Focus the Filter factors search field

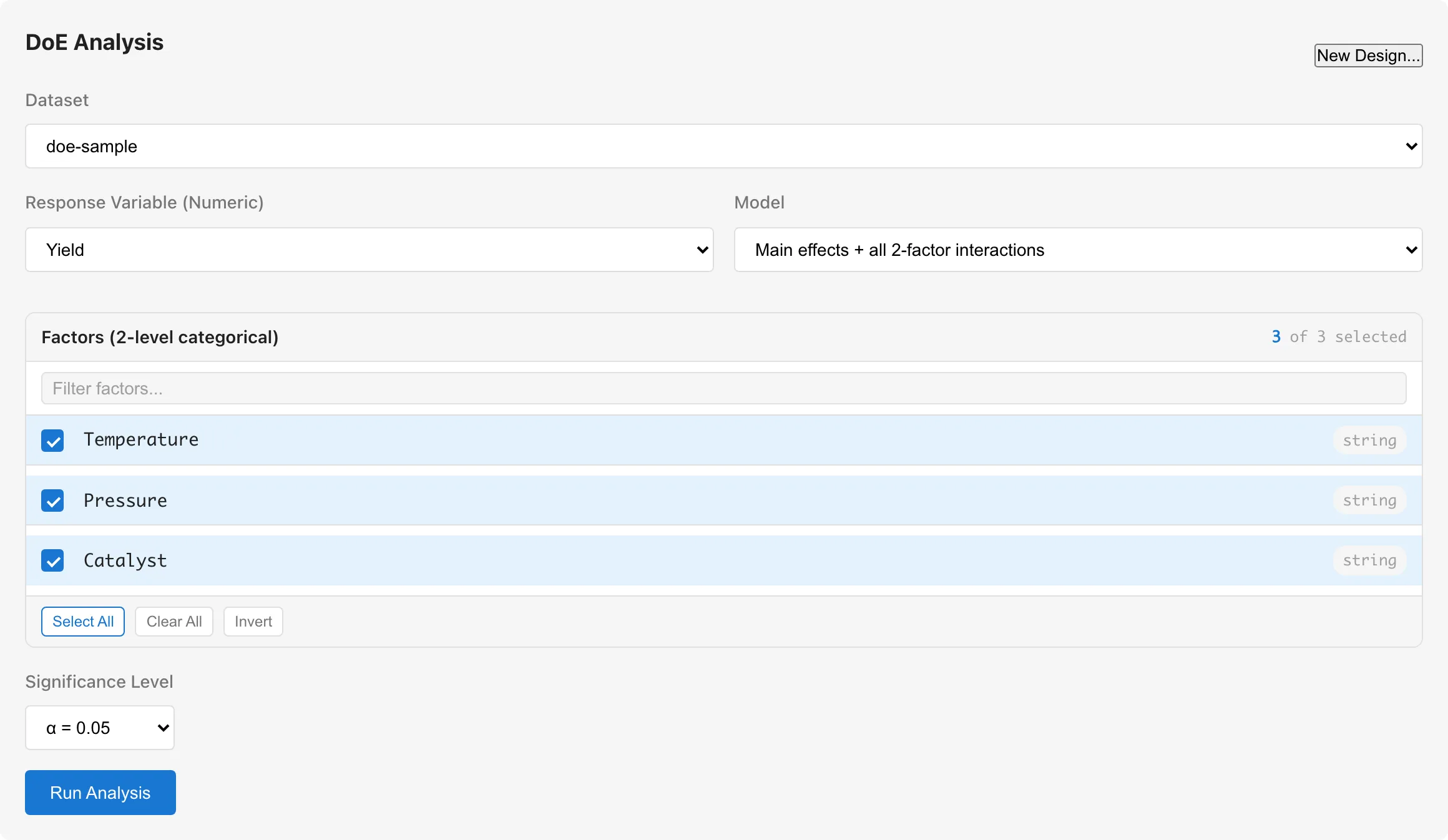(x=723, y=388)
